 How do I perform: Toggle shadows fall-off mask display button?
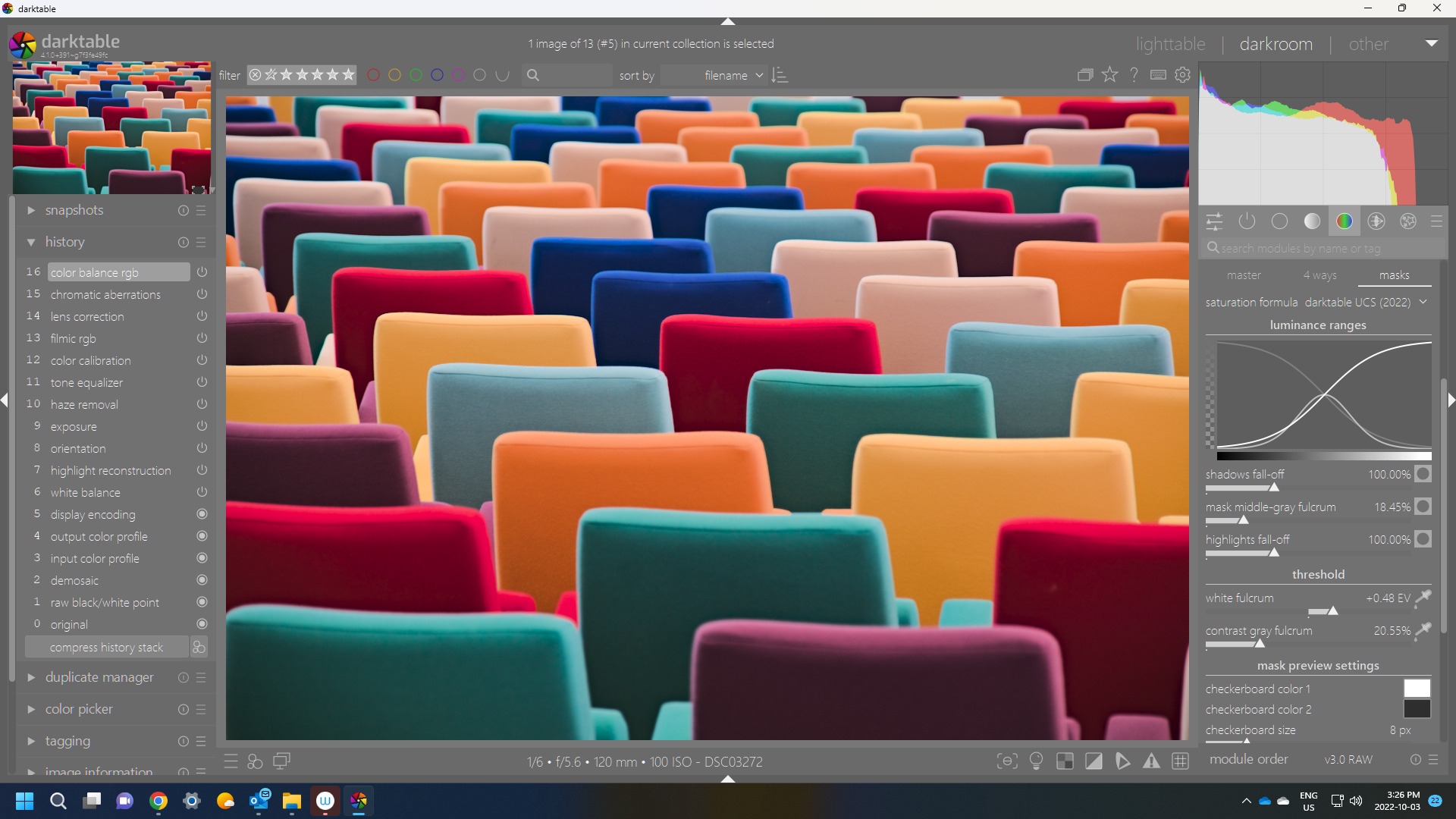pos(1423,474)
